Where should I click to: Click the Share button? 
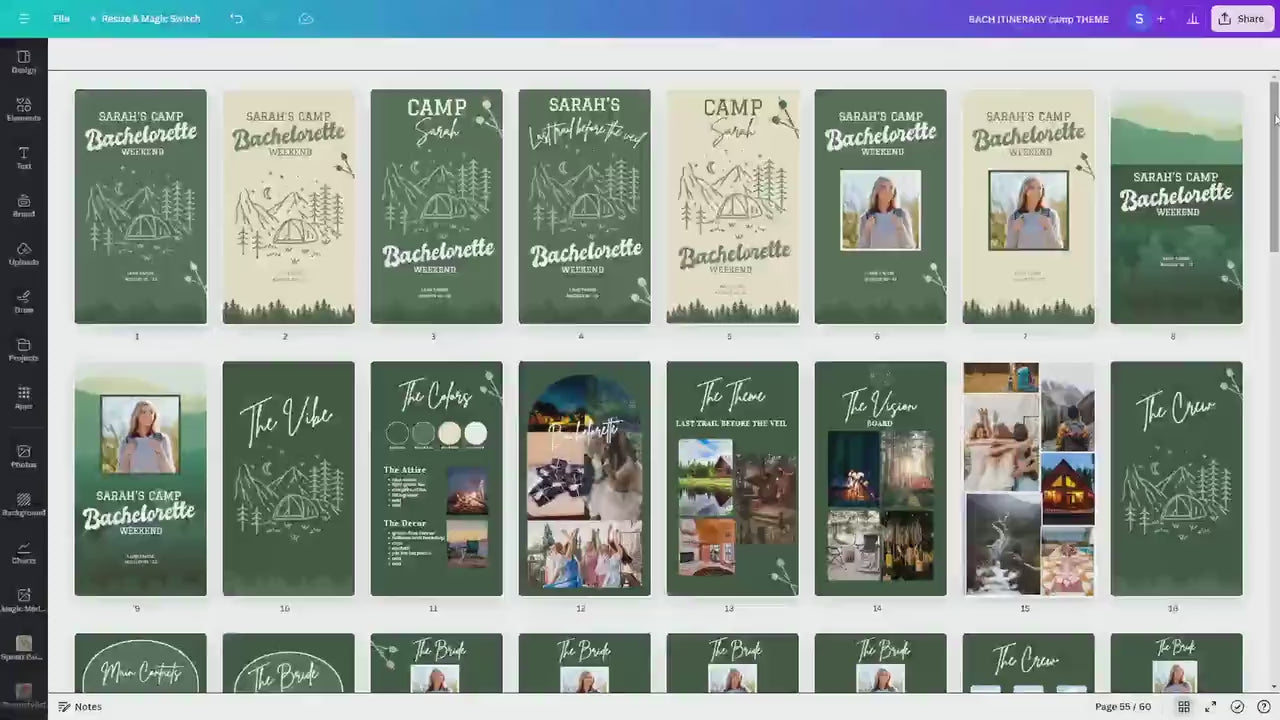pyautogui.click(x=1241, y=19)
